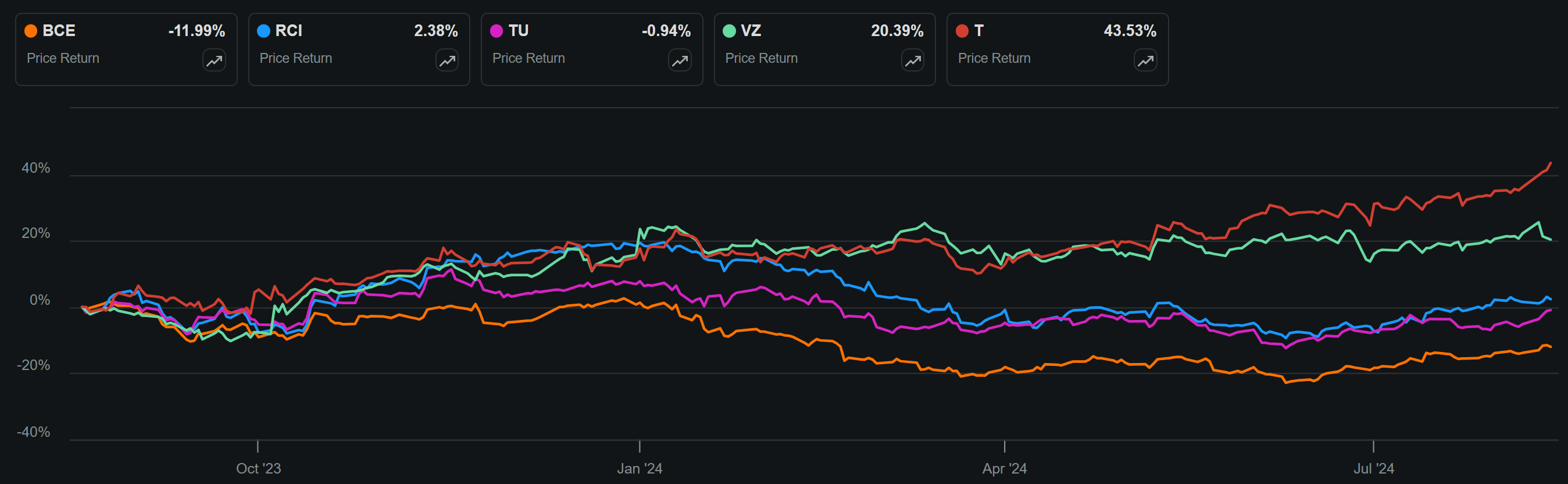This screenshot has width=1568, height=484.
Task: Click the red T color dot
Action: pos(962,31)
